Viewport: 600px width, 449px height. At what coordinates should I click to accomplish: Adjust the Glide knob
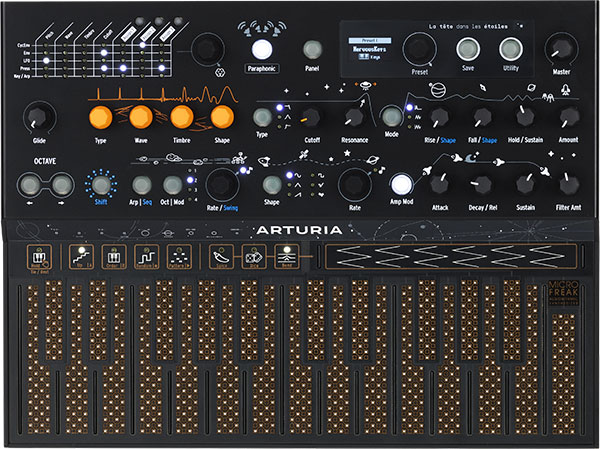39,117
